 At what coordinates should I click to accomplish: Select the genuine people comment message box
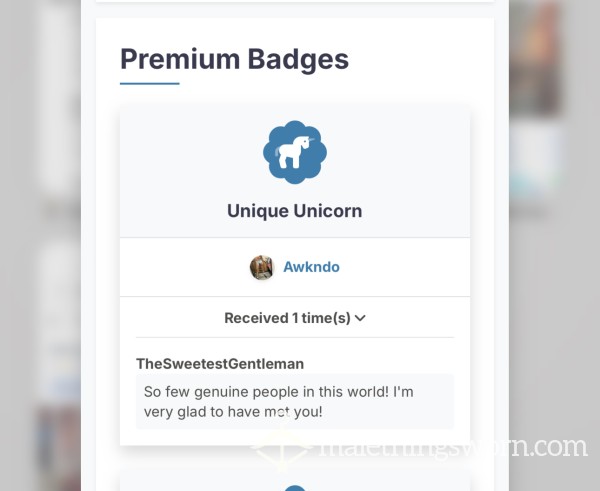point(295,401)
